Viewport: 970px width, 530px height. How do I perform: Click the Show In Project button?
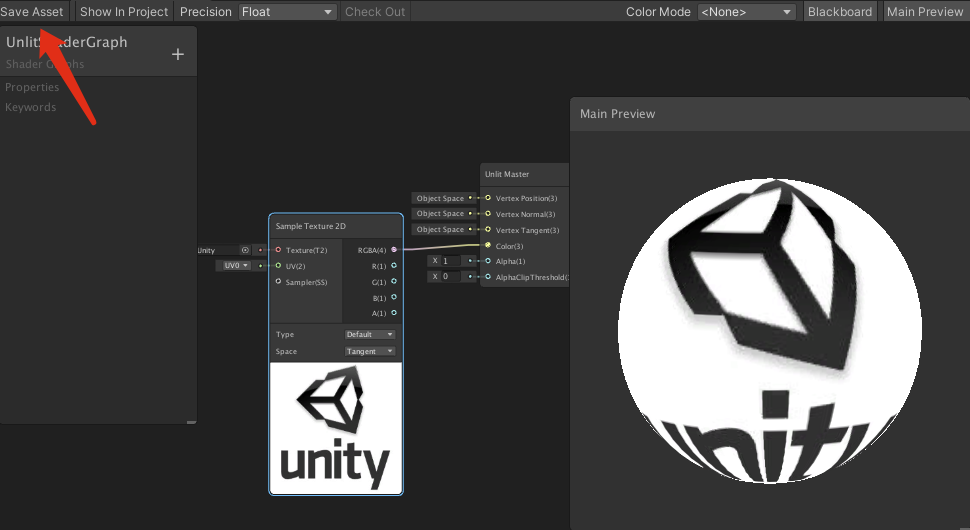tap(124, 12)
